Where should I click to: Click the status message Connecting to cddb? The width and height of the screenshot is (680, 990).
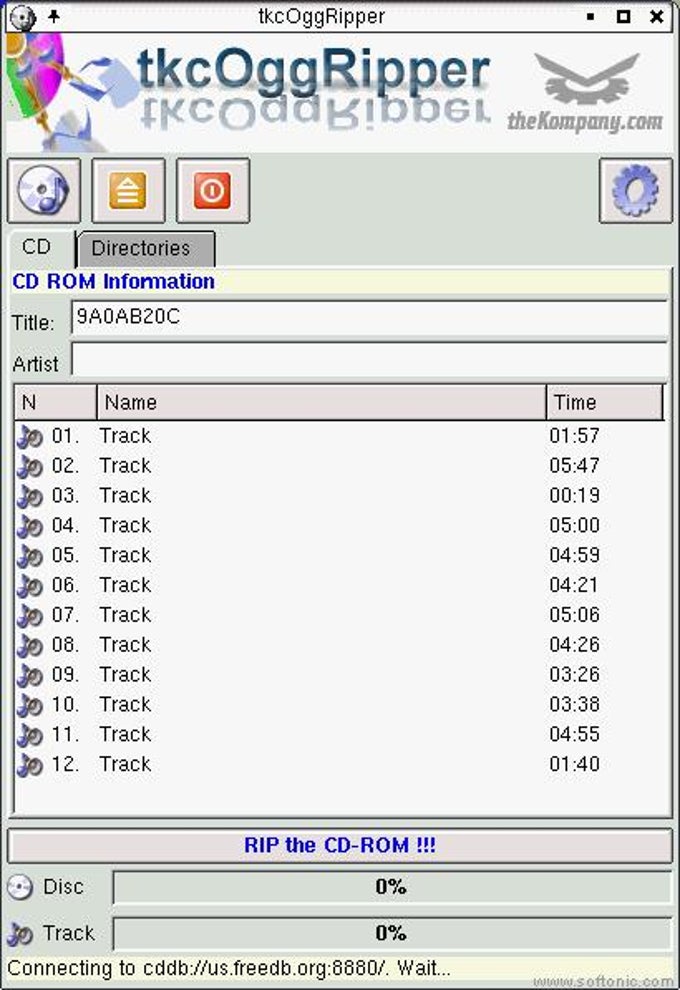(x=229, y=968)
